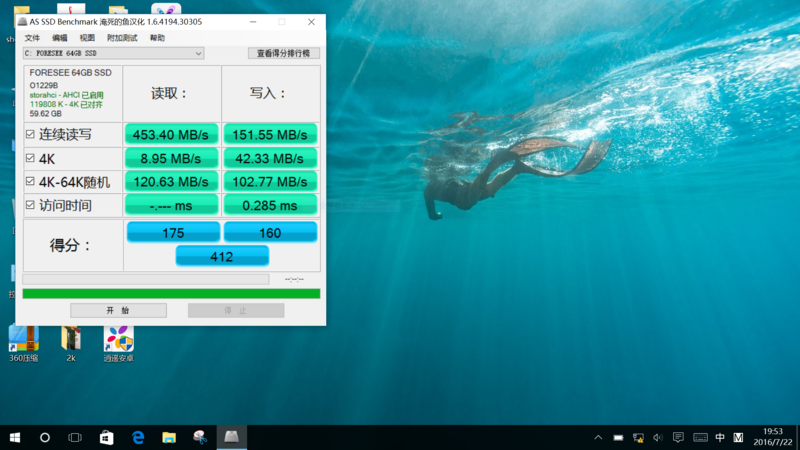The height and width of the screenshot is (450, 800).
Task: Click the green benchmark progress bar
Action: point(171,294)
